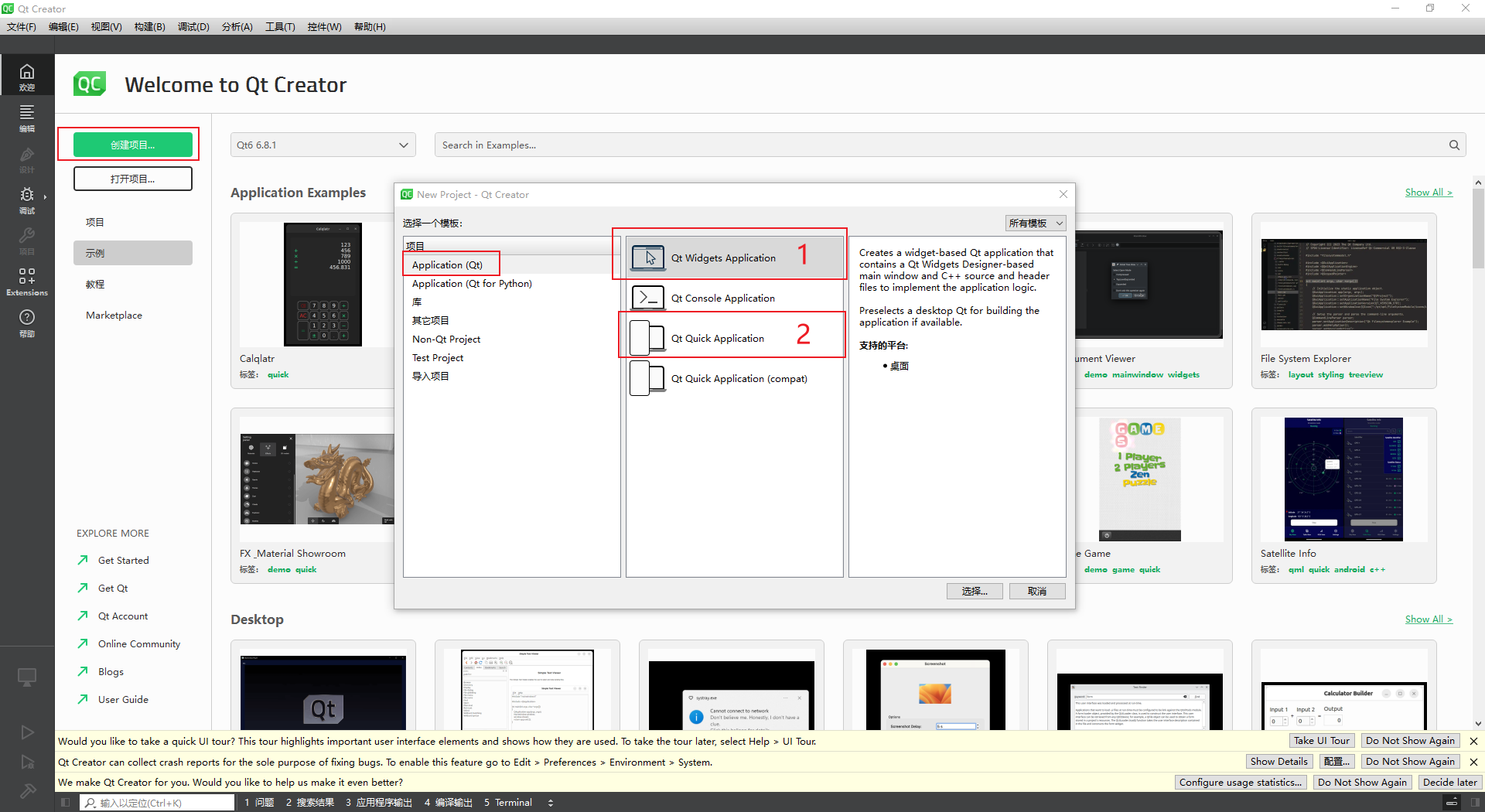
Task: Open the Extensions mode icon
Action: pos(27,281)
